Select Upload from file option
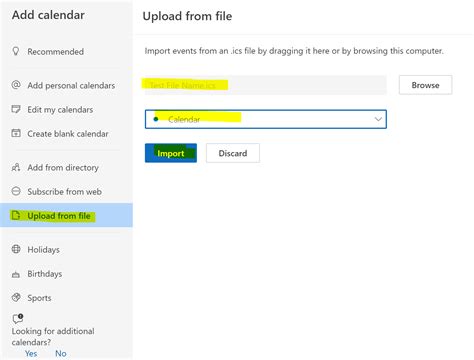 (x=66, y=215)
